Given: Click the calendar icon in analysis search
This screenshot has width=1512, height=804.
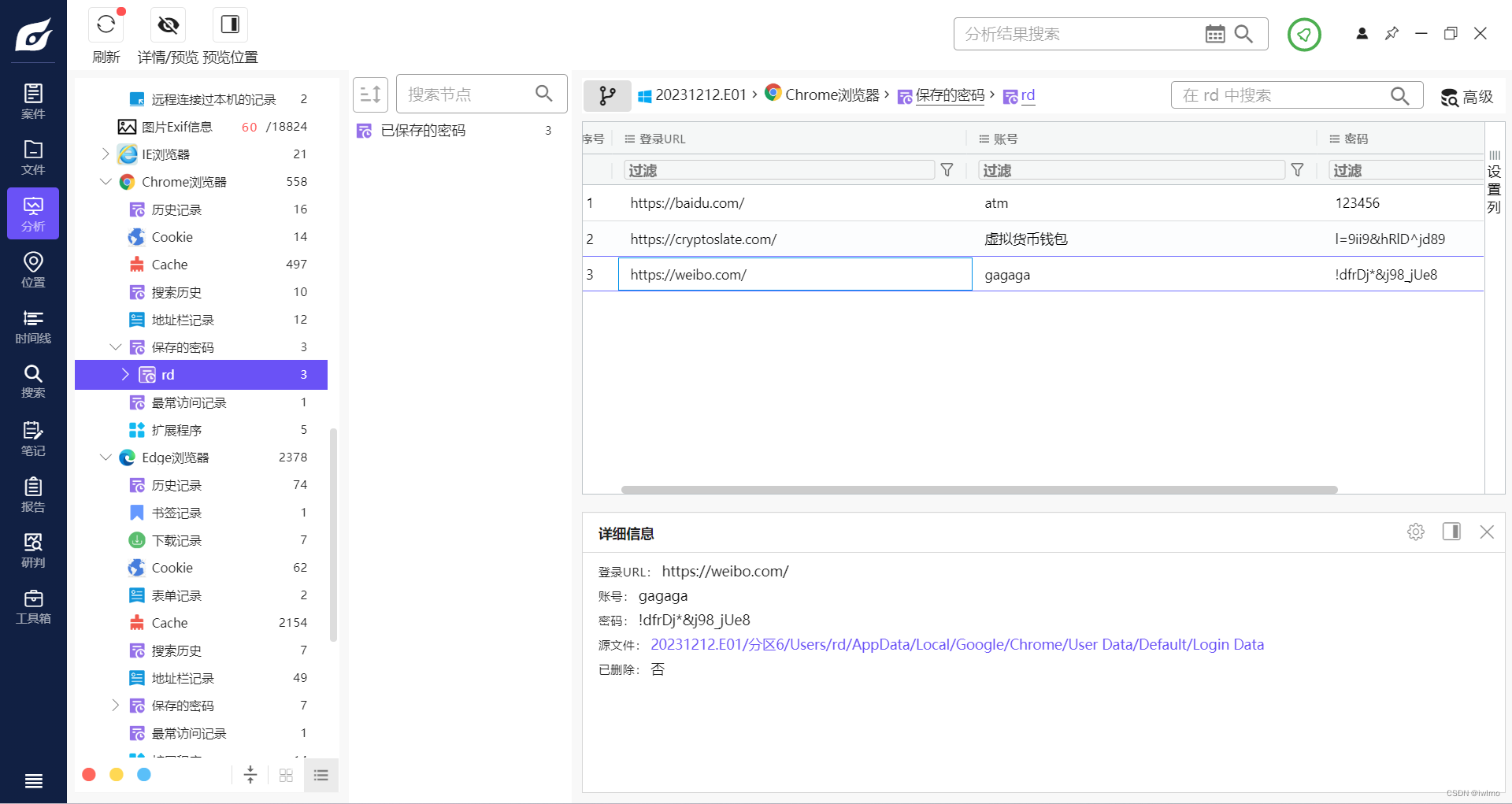Looking at the screenshot, I should point(1215,34).
